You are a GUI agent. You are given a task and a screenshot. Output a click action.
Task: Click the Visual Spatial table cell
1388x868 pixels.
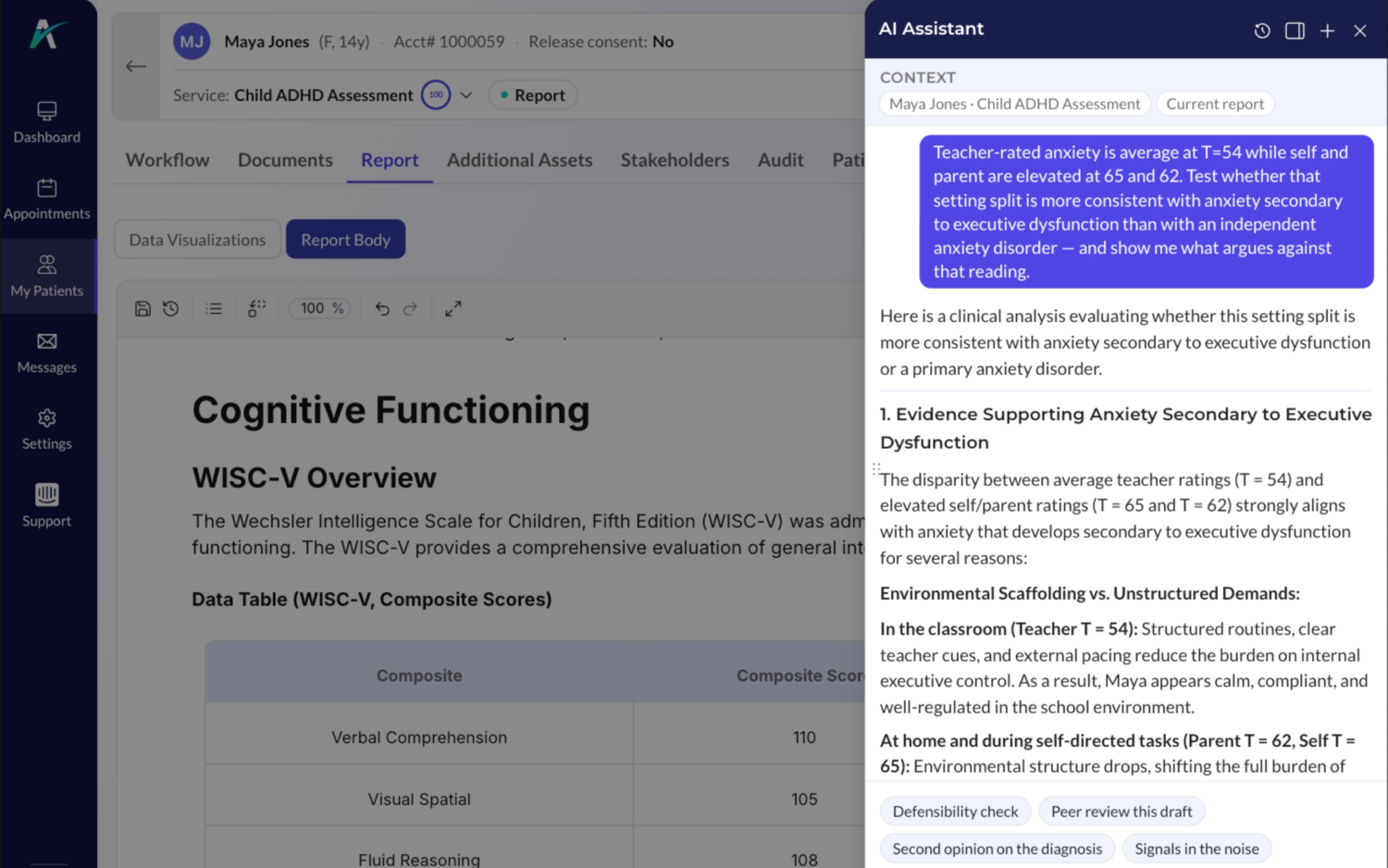click(x=419, y=799)
